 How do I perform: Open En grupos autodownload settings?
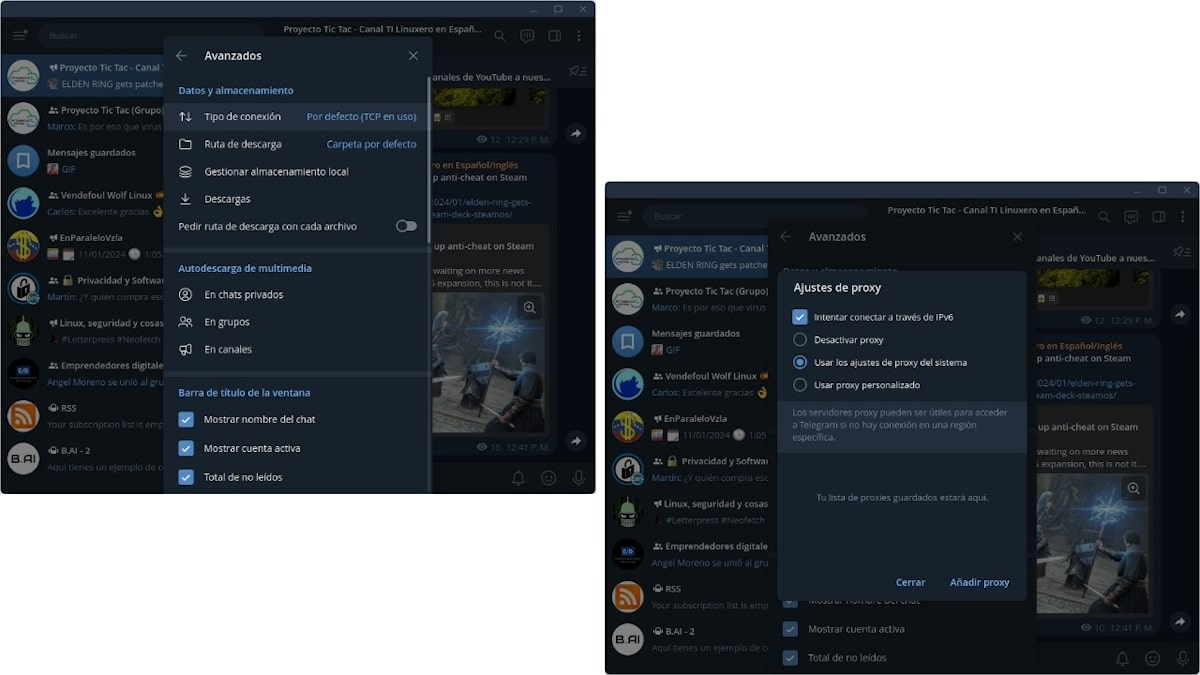click(x=297, y=322)
